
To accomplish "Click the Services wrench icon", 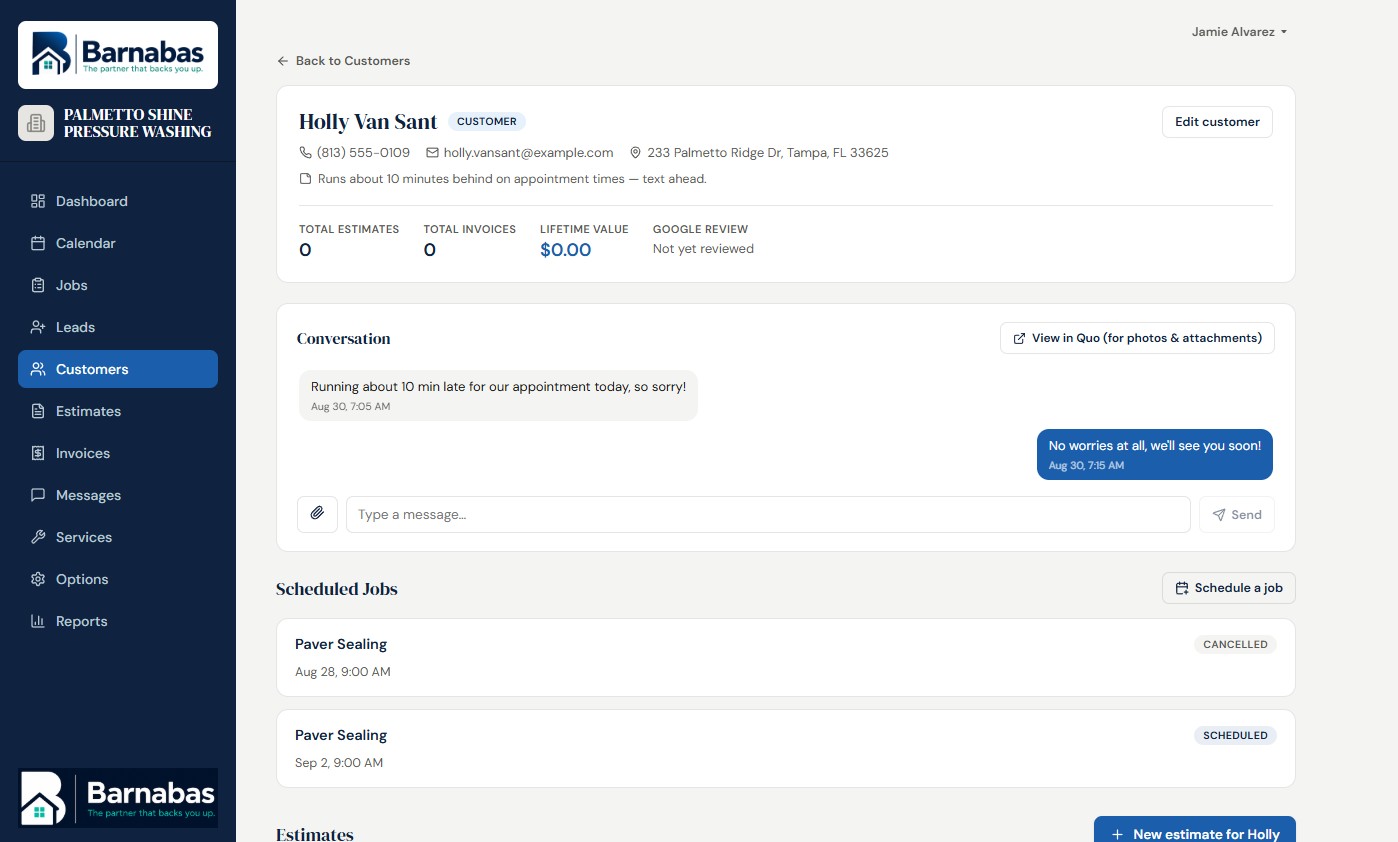I will (x=38, y=537).
